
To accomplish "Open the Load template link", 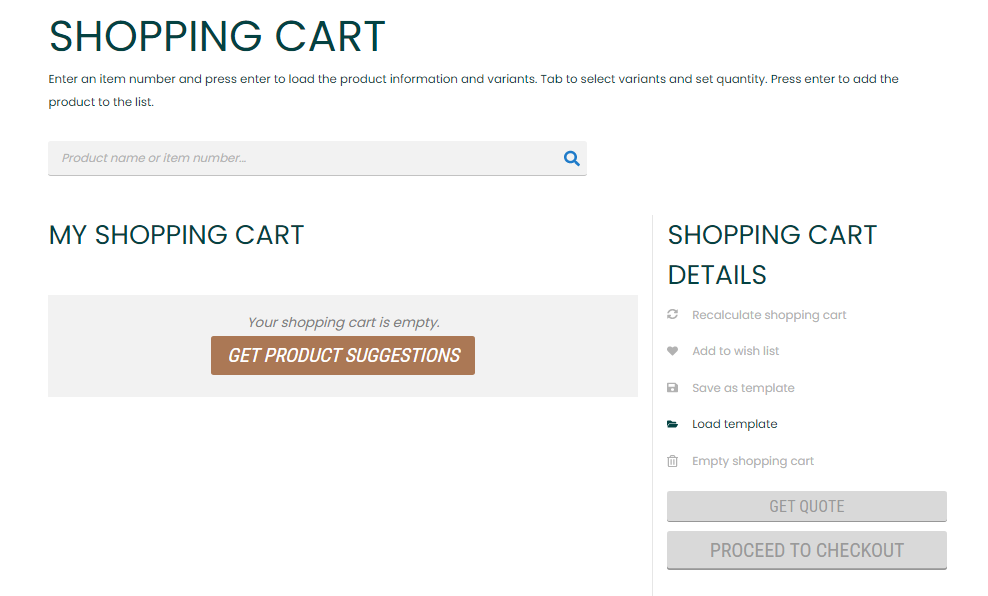I will coord(735,424).
